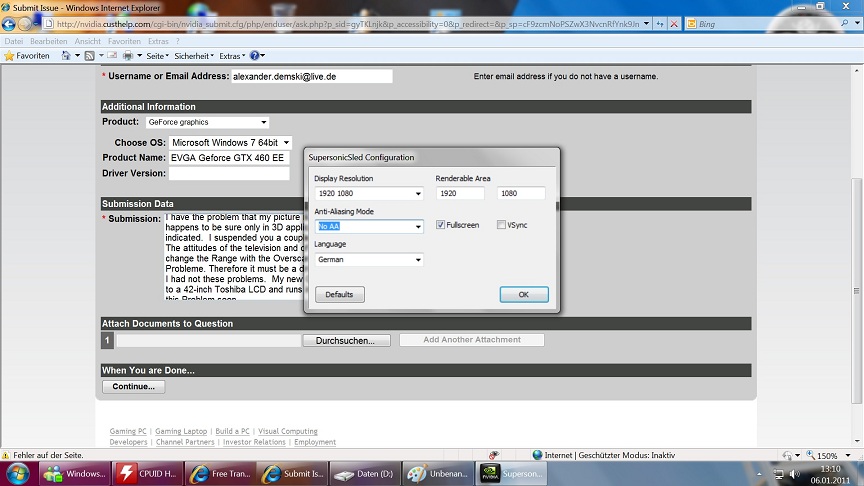Viewport: 864px width, 486px height.
Task: Click the zoom magnifier icon showing 150%
Action: (x=811, y=455)
